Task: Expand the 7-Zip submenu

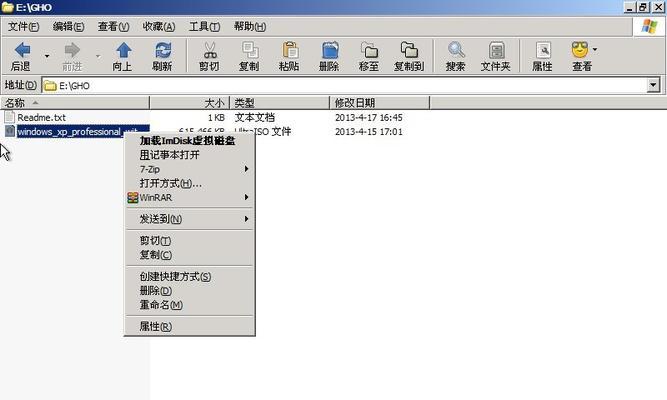Action: click(x=189, y=169)
